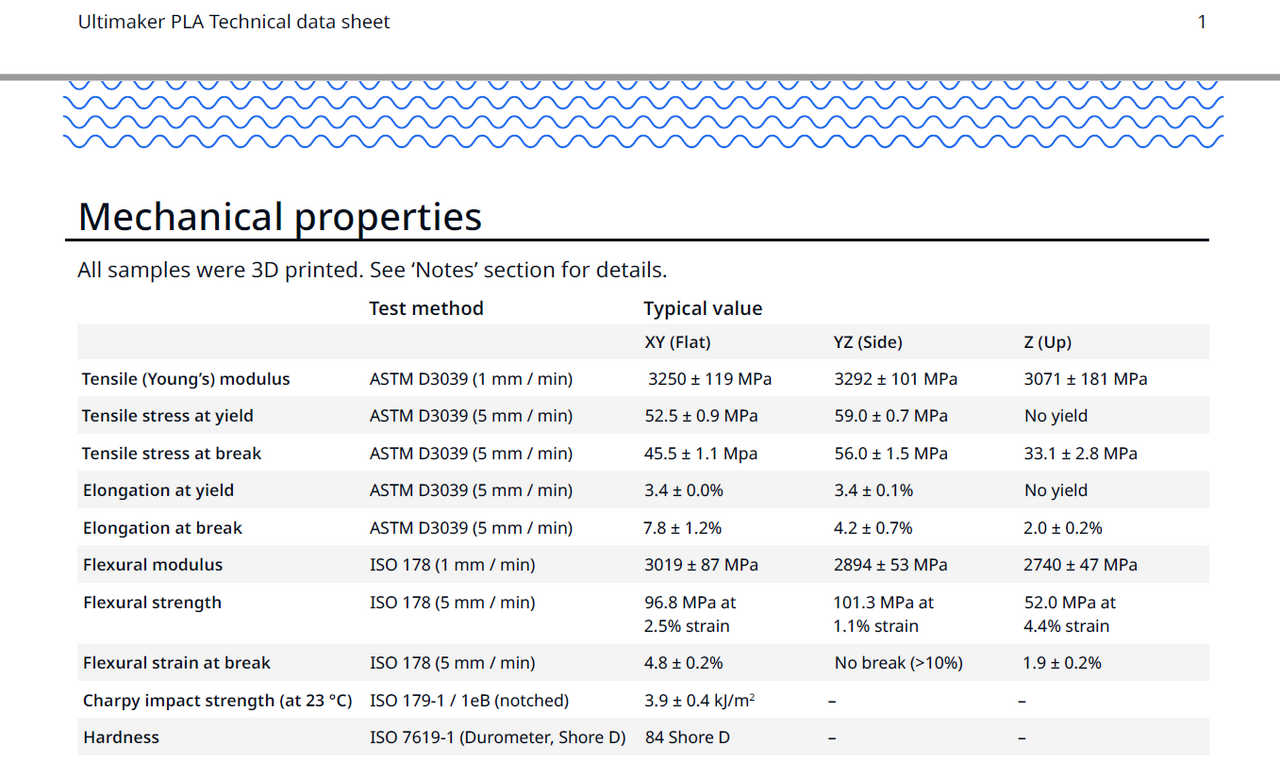Click the Tensile stress at break label
1280x761 pixels.
tap(171, 452)
